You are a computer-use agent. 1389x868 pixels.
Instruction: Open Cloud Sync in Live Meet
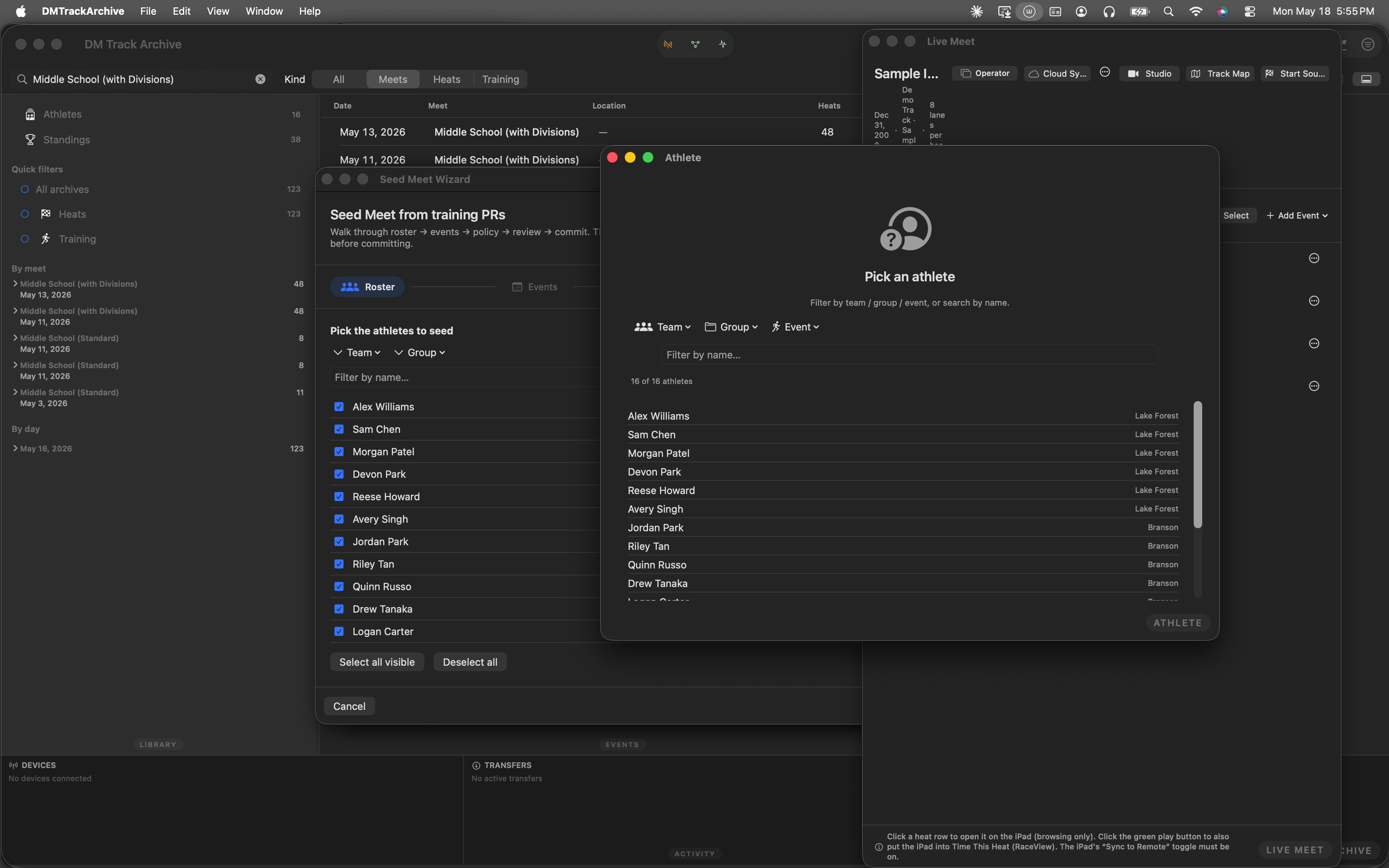point(1057,74)
